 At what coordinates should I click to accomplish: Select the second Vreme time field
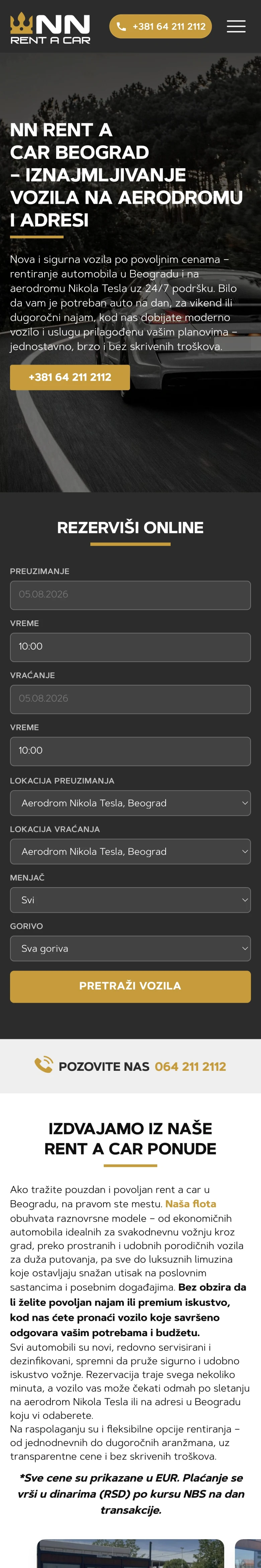tap(130, 751)
